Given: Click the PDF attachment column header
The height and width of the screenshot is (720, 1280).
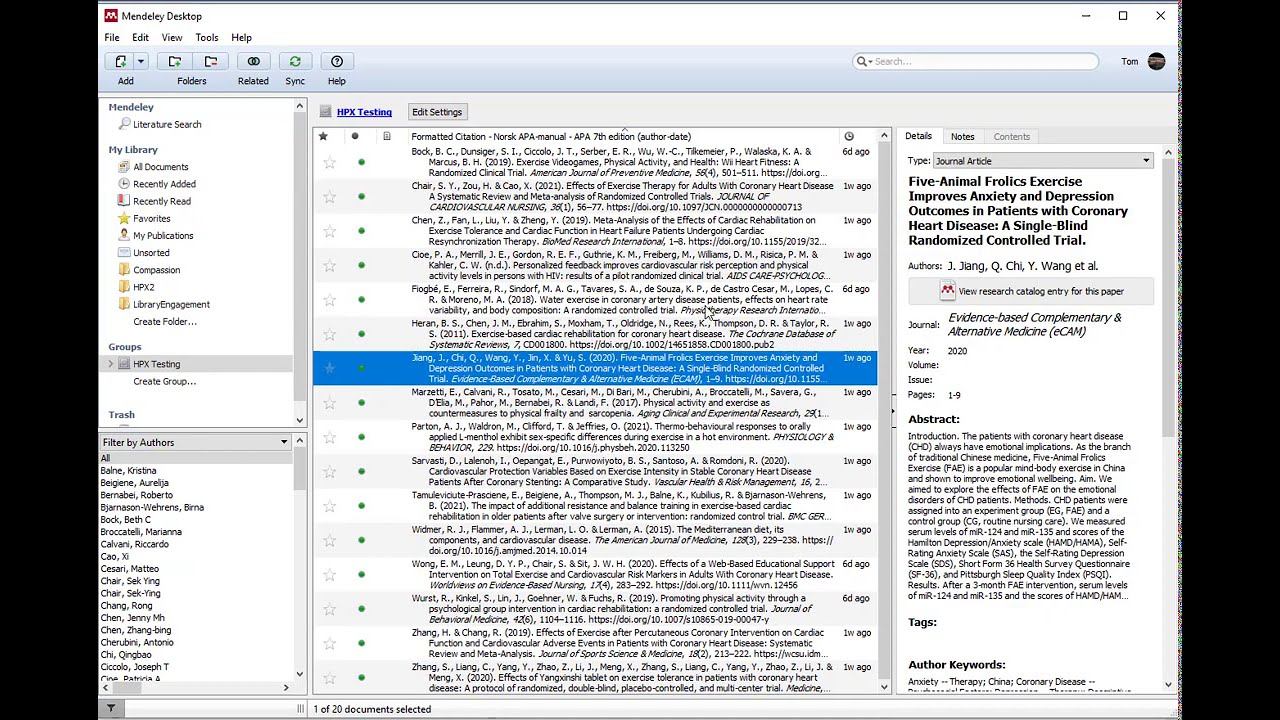Looking at the screenshot, I should tap(387, 136).
